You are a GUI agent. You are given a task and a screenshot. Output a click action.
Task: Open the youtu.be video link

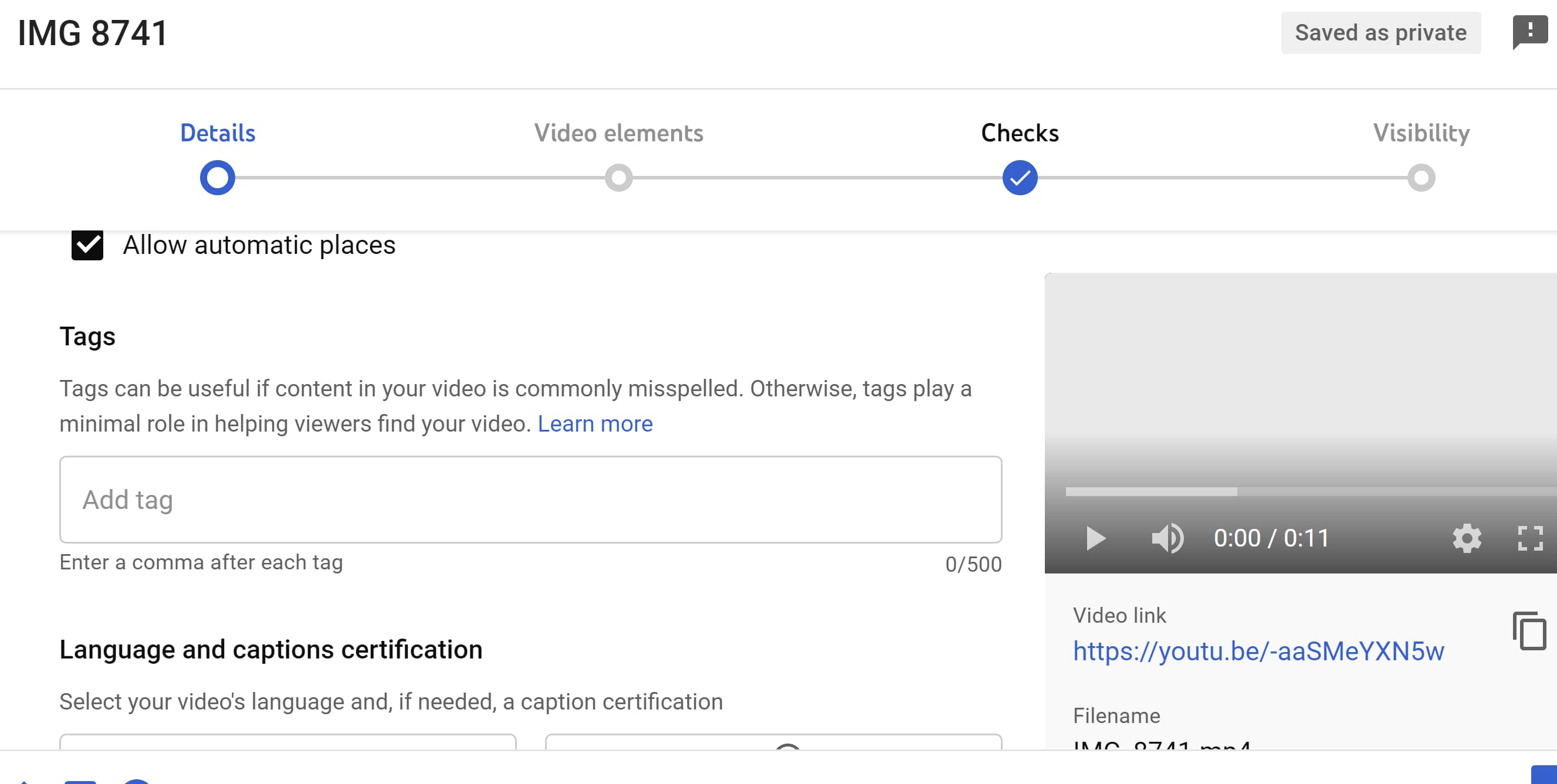(1258, 651)
